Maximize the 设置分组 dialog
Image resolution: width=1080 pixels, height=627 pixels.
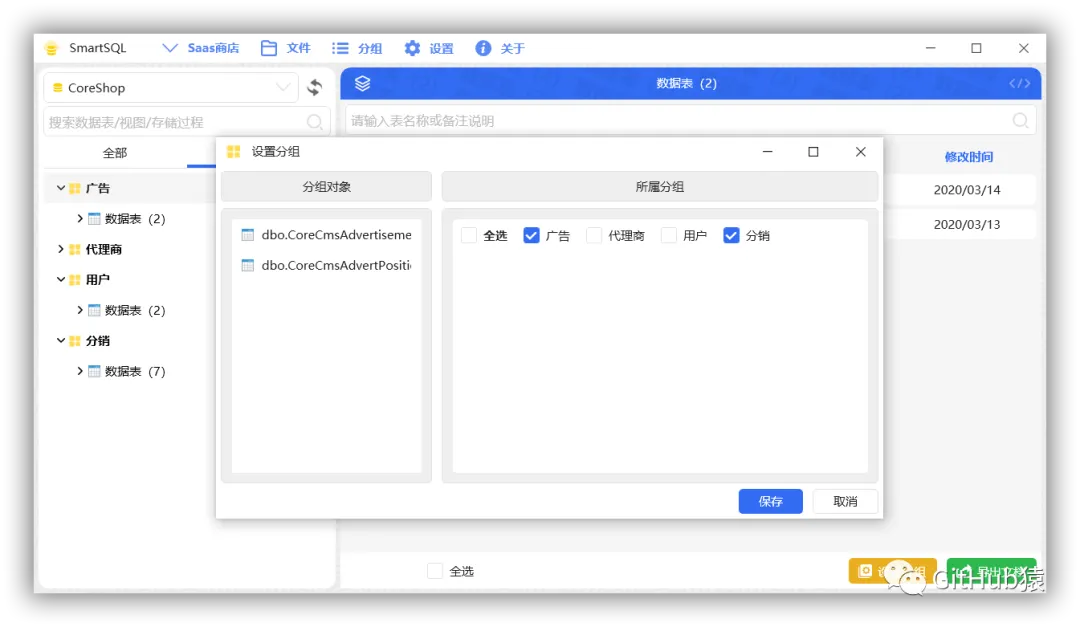pos(813,152)
